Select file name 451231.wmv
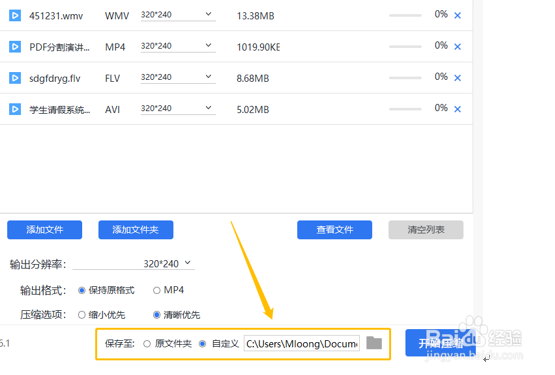 [56, 16]
